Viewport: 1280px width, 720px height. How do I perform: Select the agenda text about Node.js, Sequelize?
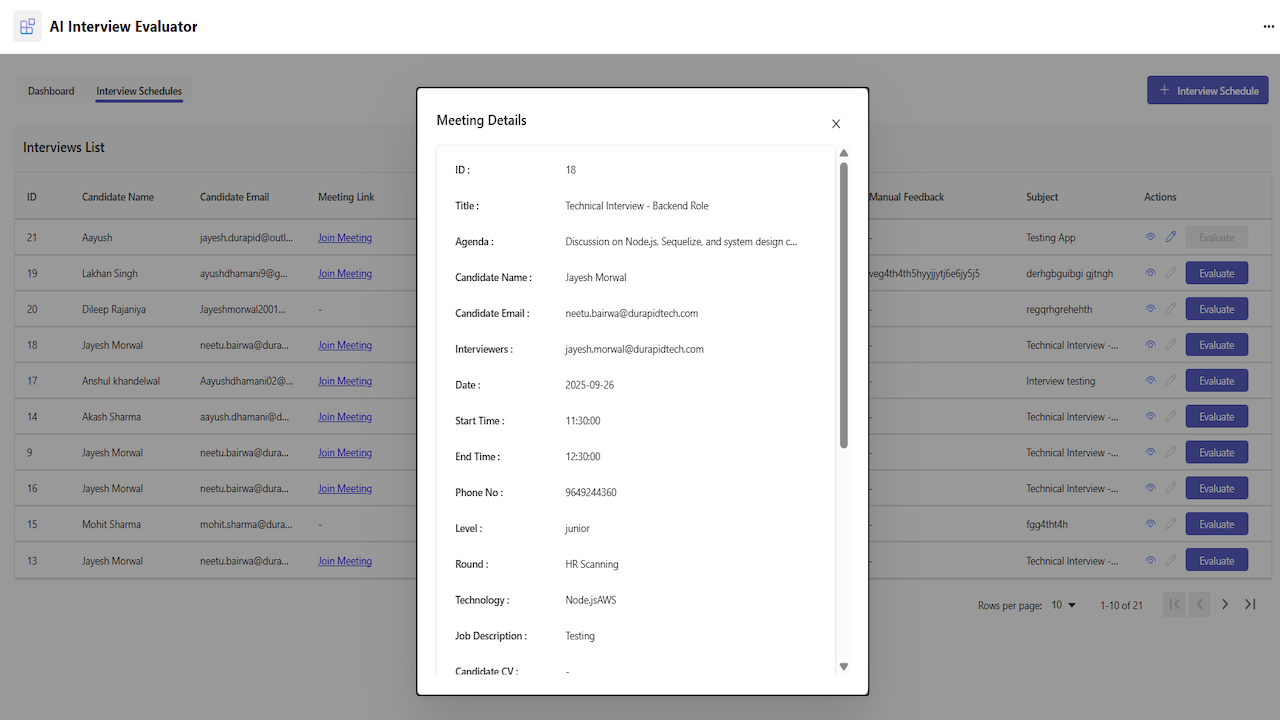[681, 242]
